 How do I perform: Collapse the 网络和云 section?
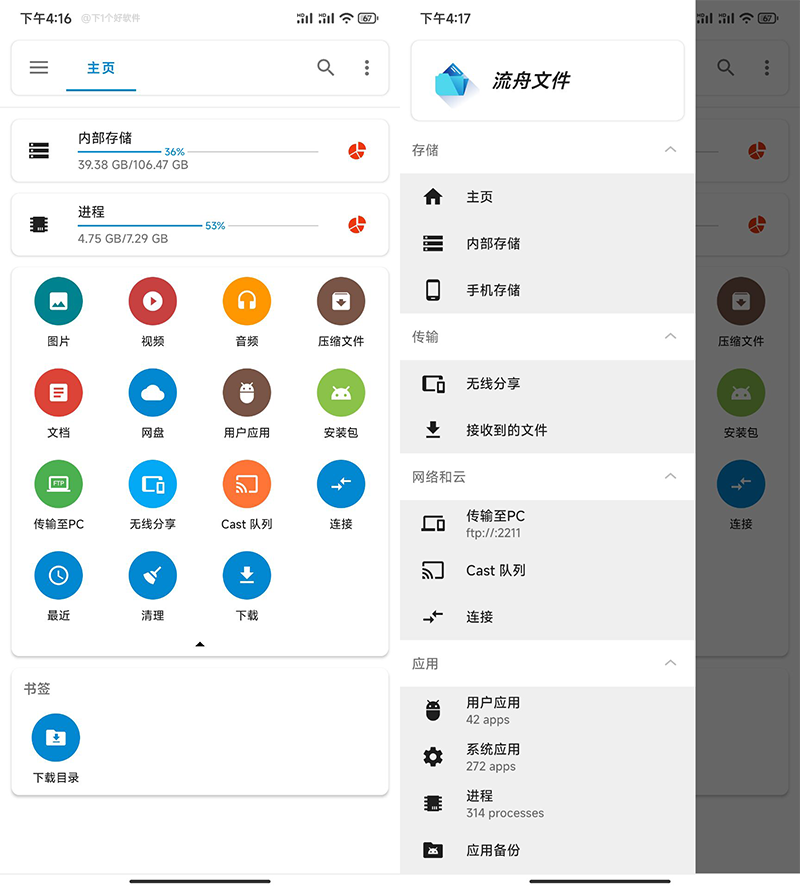point(670,477)
